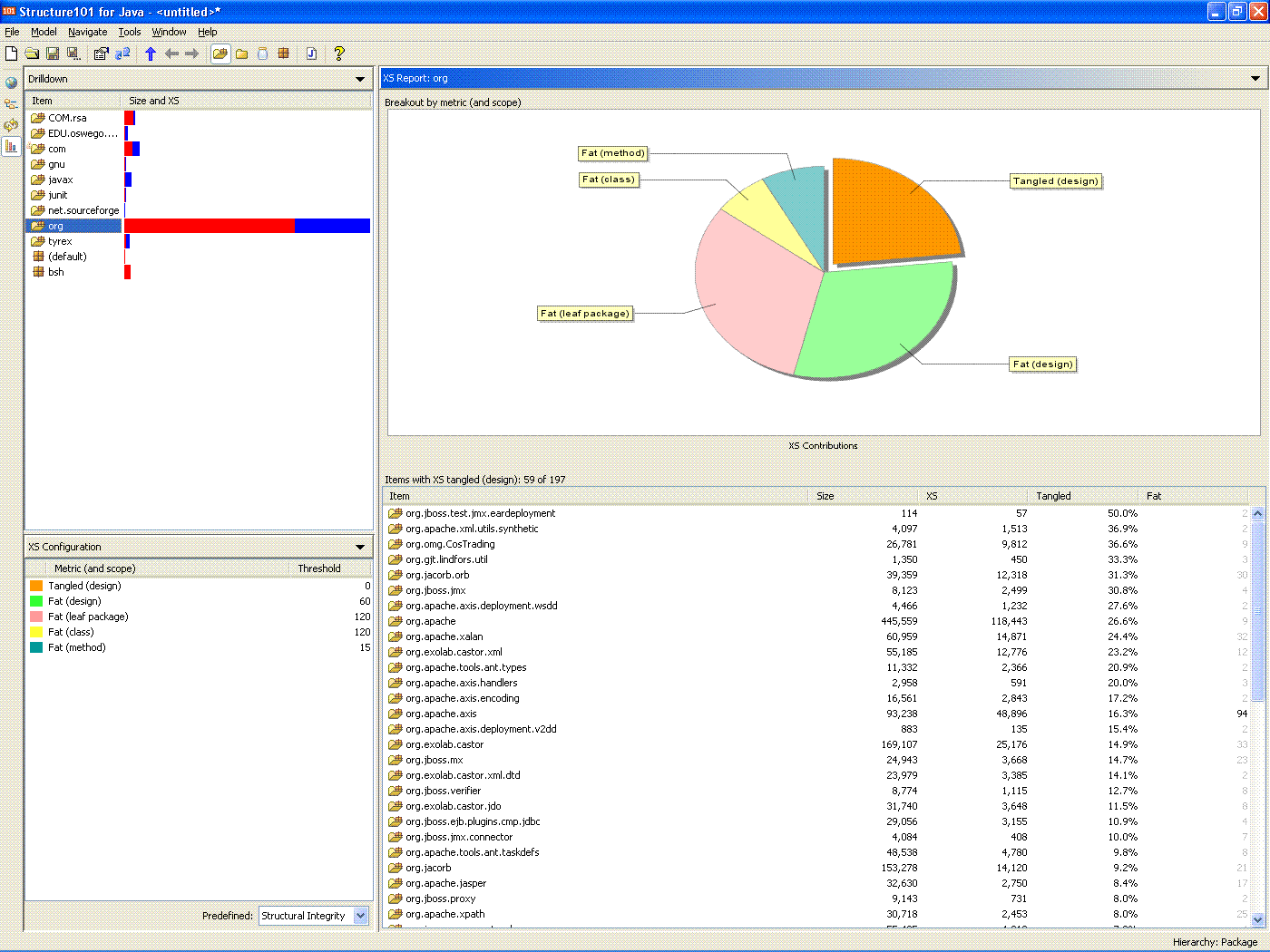Expand the XS Report panel dropdown arrow
The height and width of the screenshot is (952, 1270).
tap(1255, 79)
